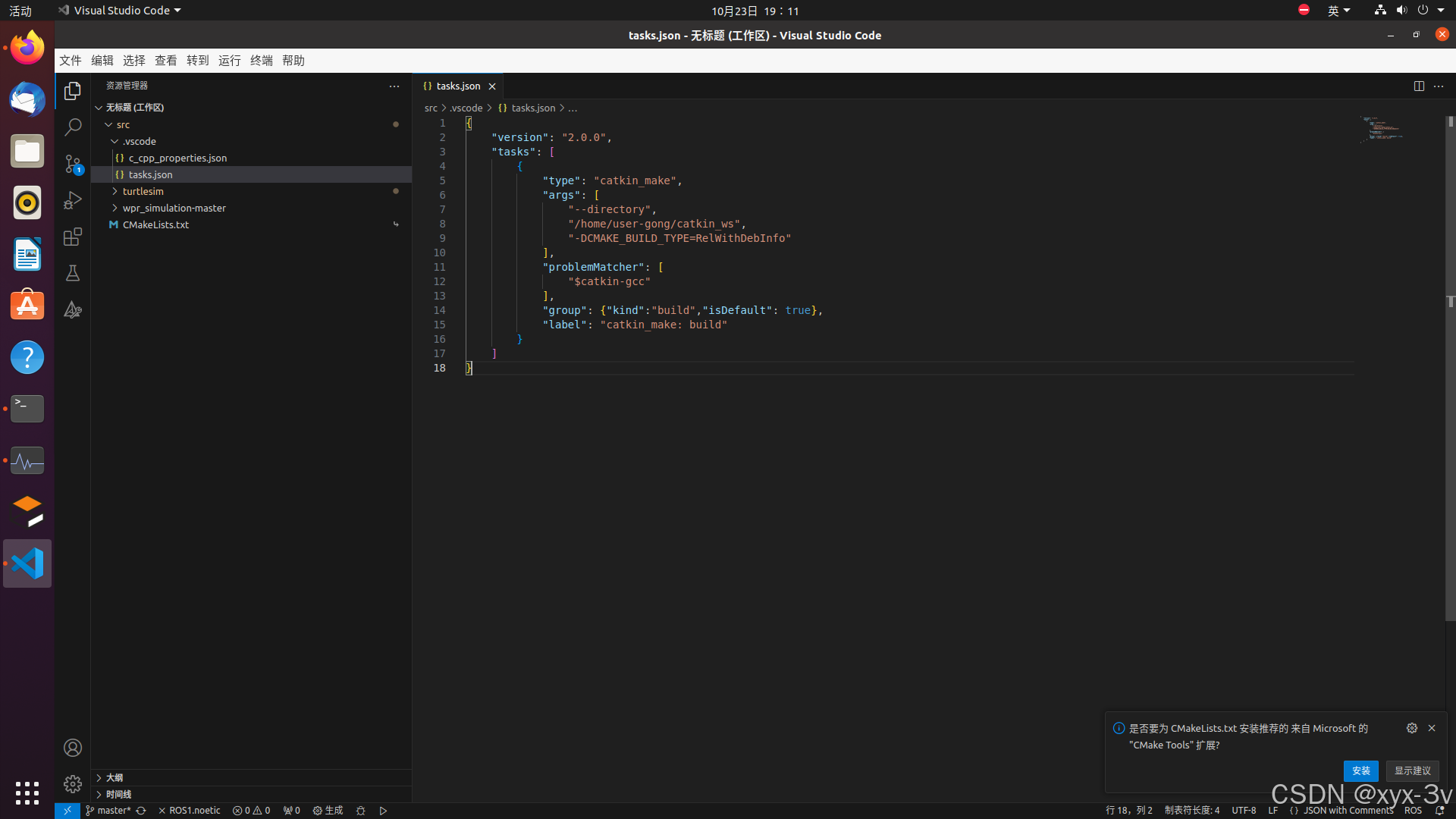Open the 选择 menu

pos(134,61)
